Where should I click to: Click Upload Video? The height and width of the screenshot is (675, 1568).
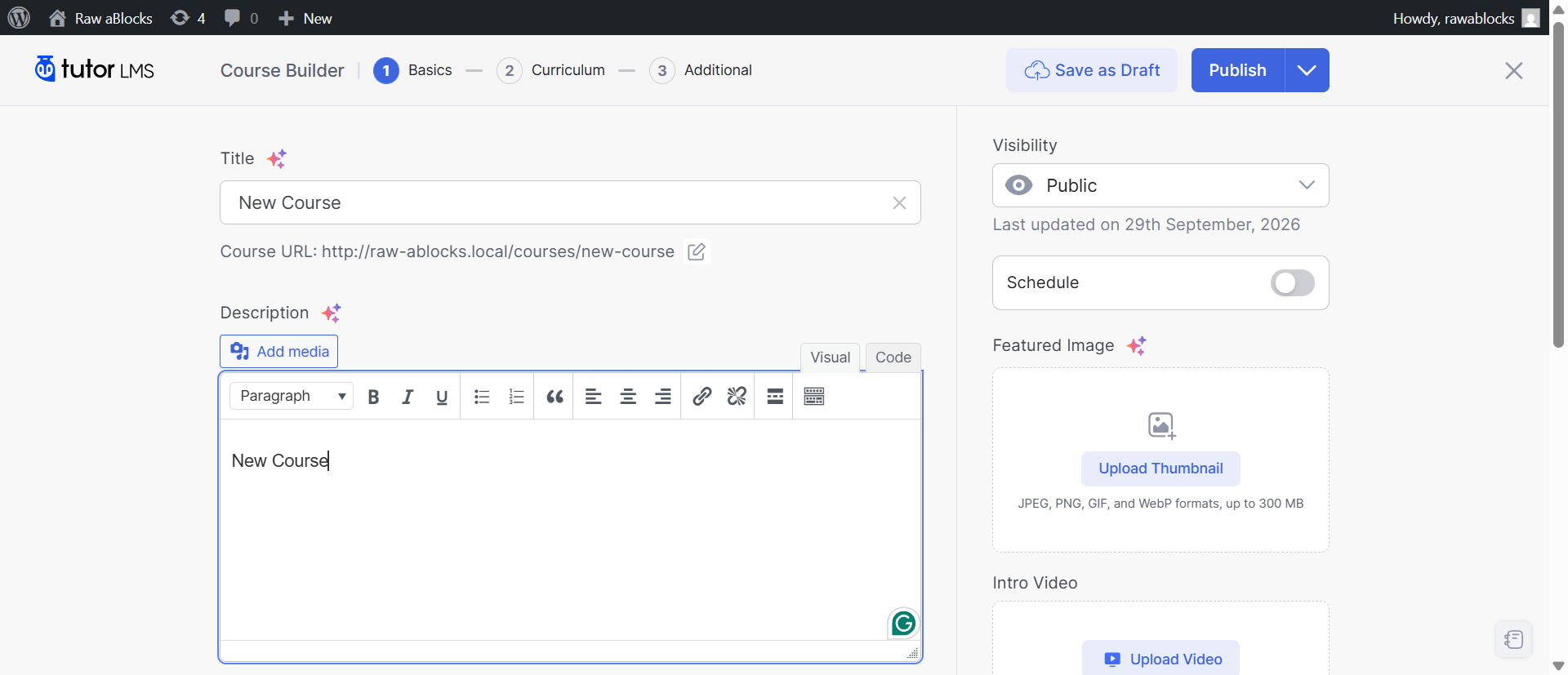[1160, 659]
